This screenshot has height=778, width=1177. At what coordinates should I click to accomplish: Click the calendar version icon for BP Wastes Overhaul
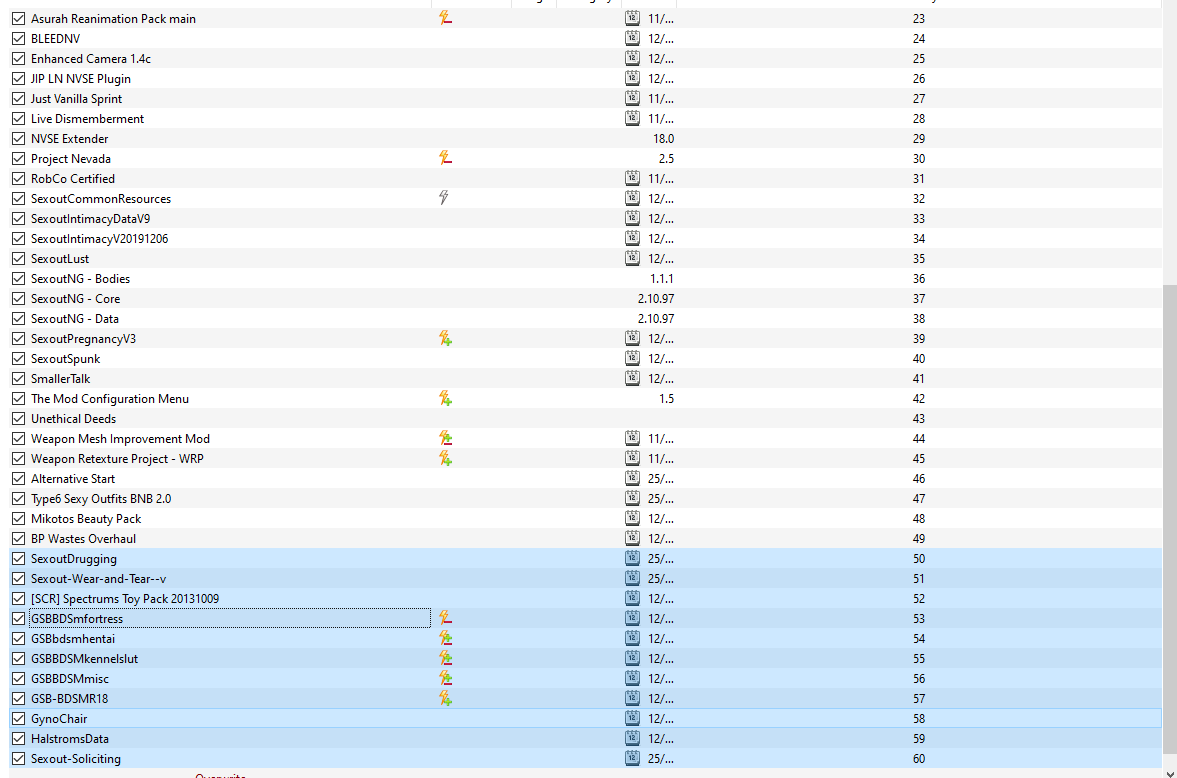(632, 538)
